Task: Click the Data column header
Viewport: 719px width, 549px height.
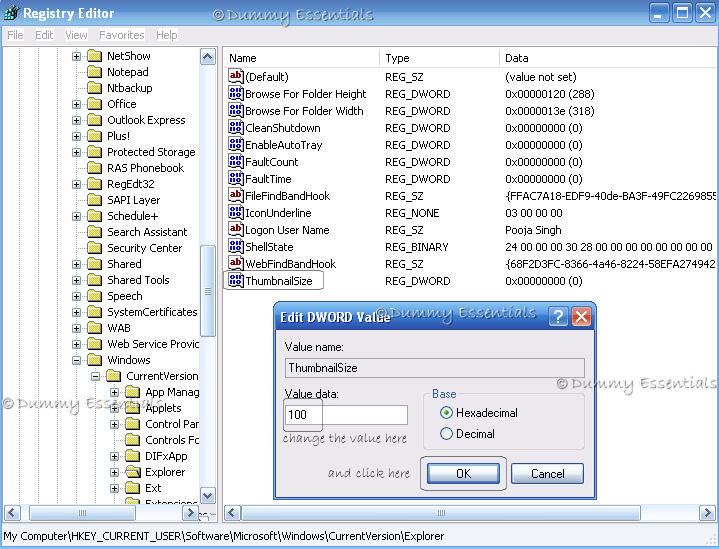Action: (609, 58)
